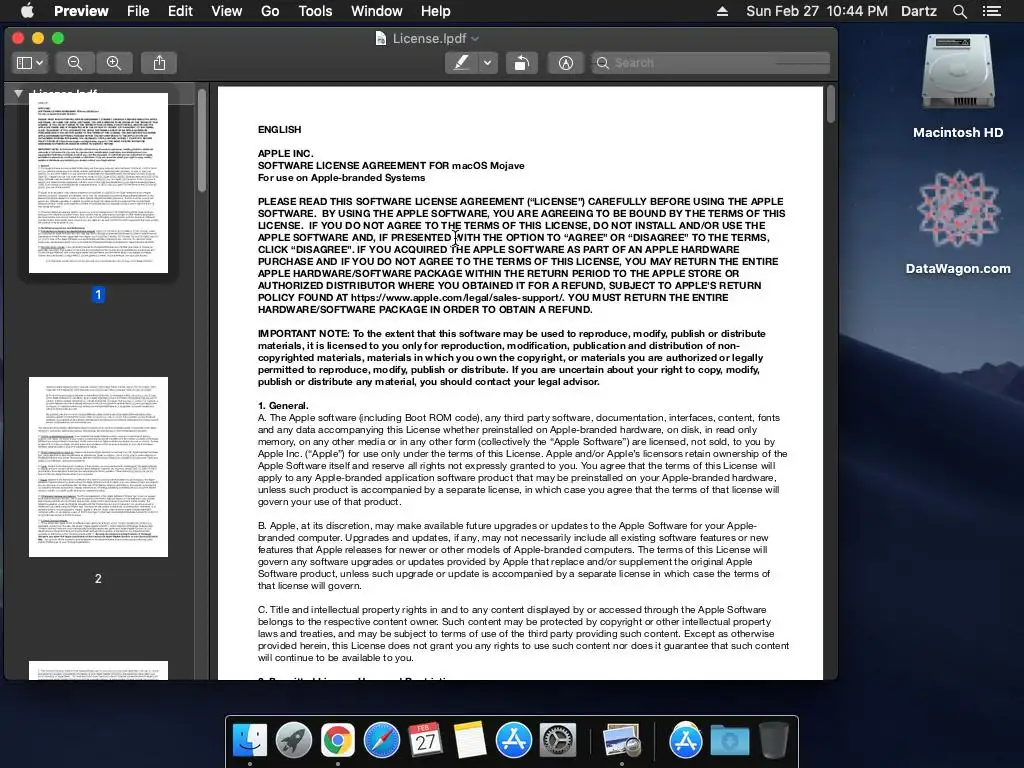Select page 1 thumbnail in sidebar
The height and width of the screenshot is (768, 1024).
click(x=98, y=183)
